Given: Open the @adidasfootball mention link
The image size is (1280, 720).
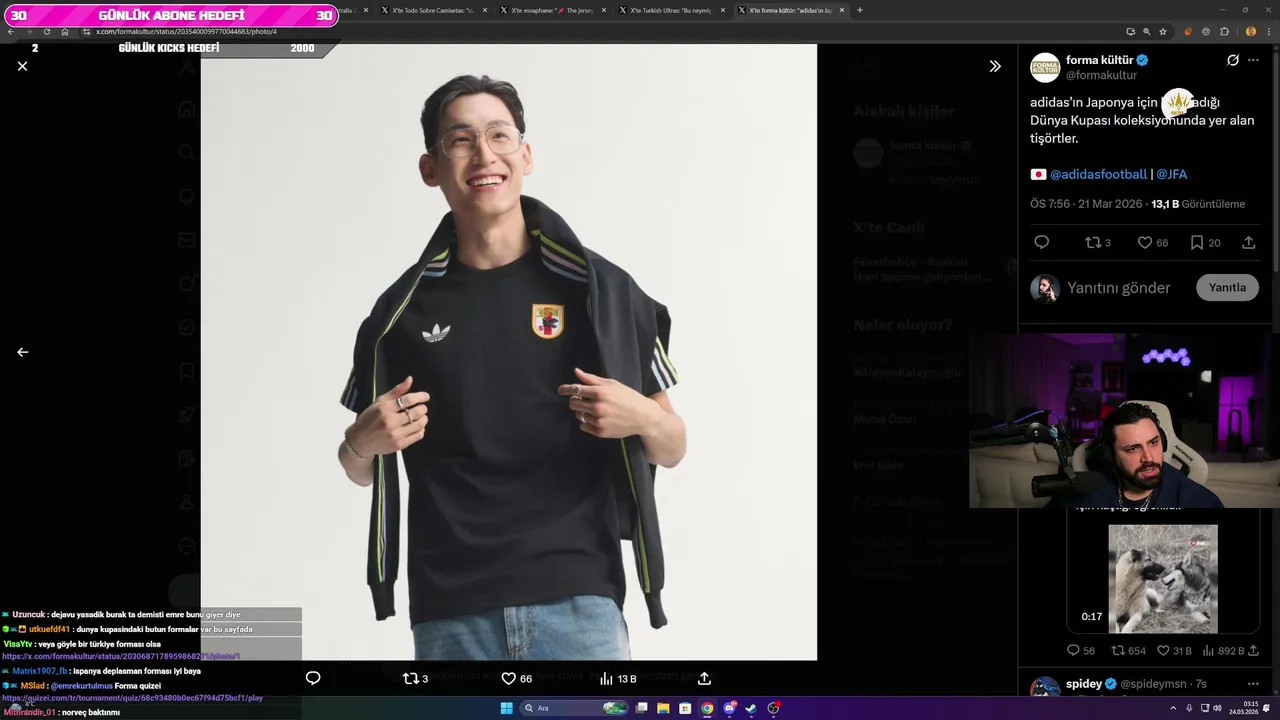Looking at the screenshot, I should [1098, 174].
